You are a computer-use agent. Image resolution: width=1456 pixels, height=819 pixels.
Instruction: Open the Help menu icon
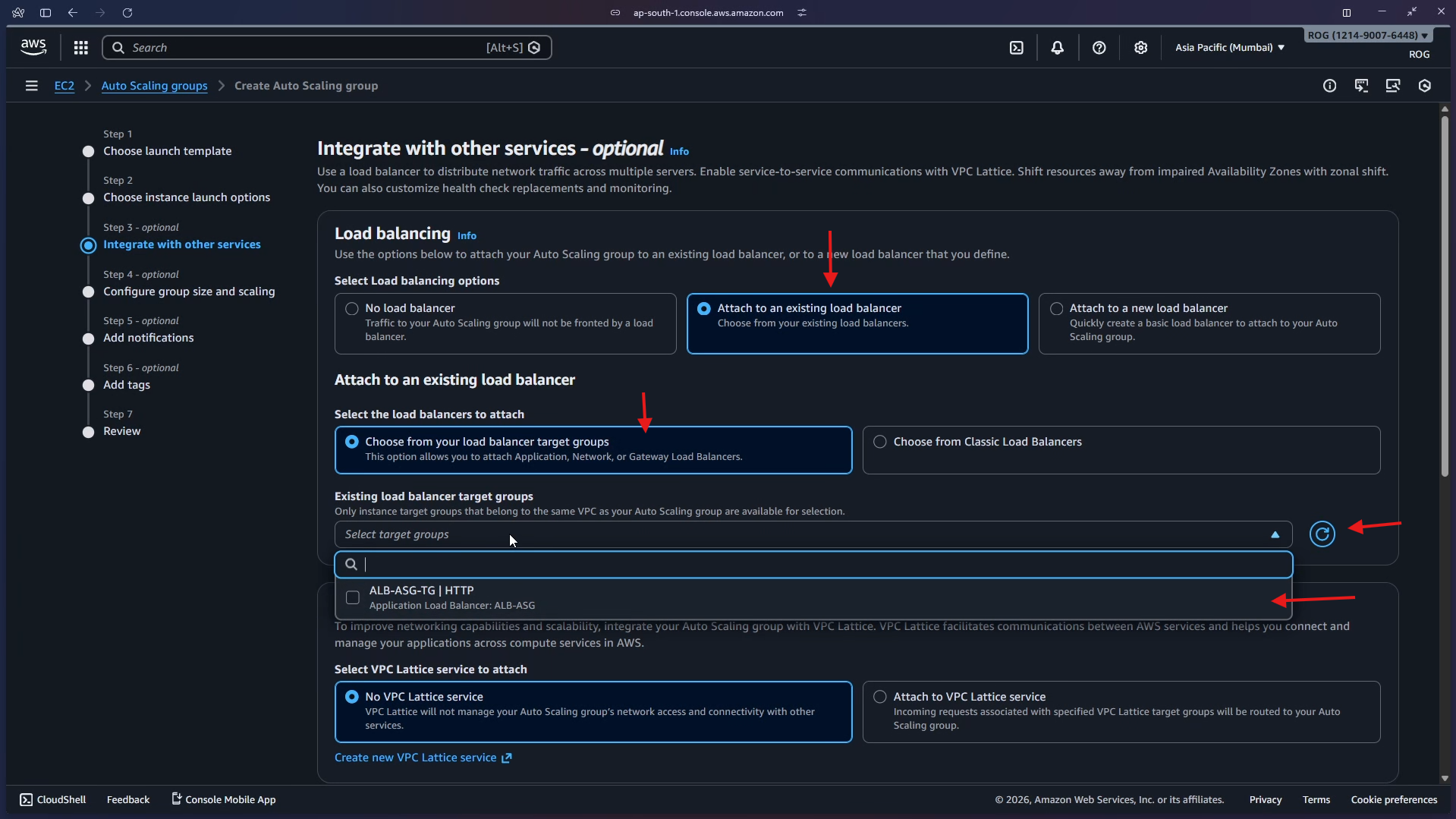[1099, 47]
